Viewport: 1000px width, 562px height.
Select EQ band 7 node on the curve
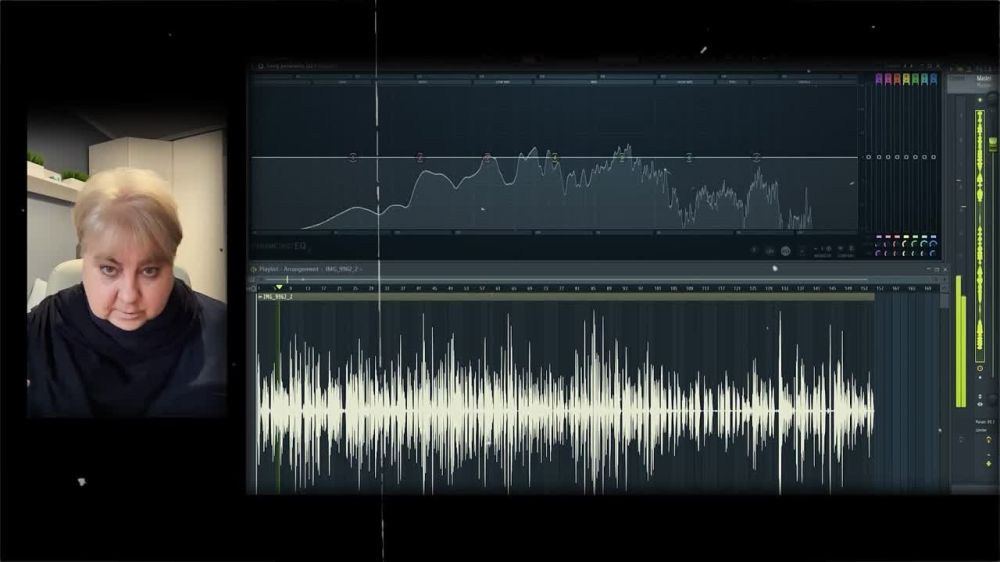pos(757,158)
